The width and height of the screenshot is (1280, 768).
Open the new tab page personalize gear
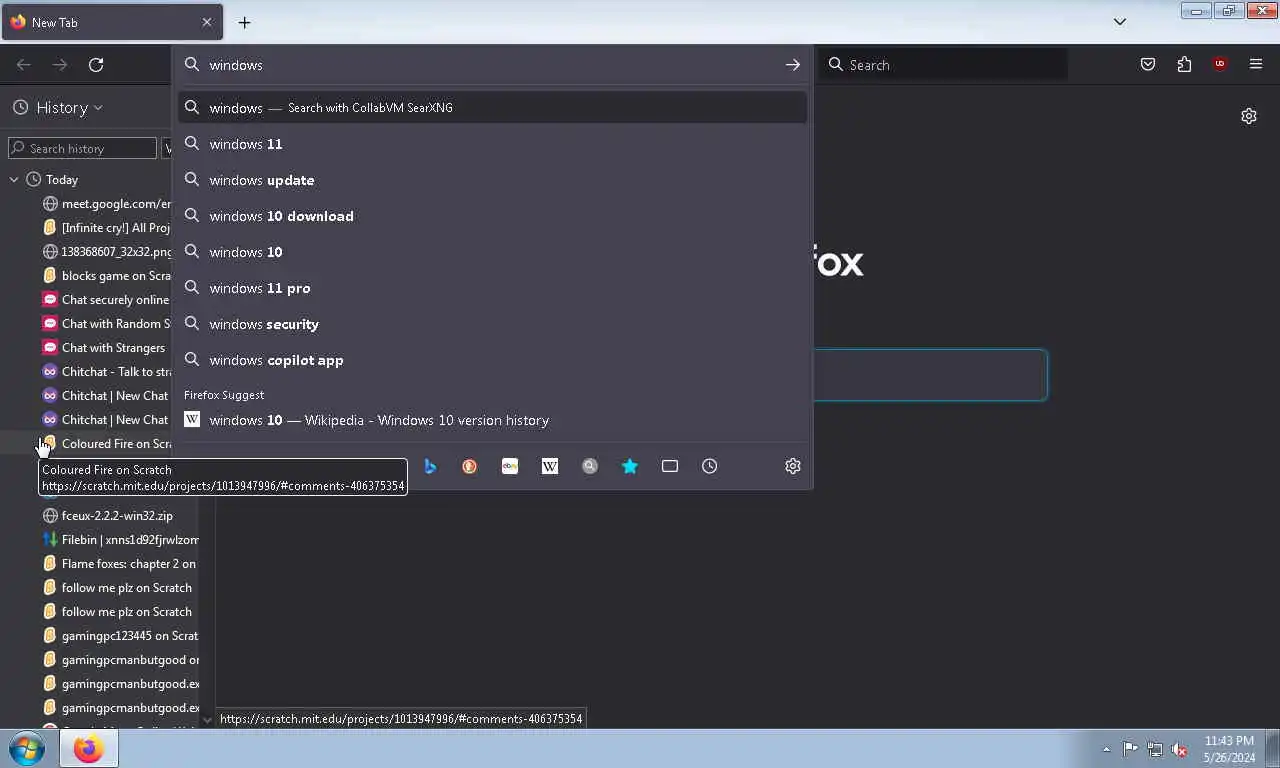click(x=1249, y=116)
